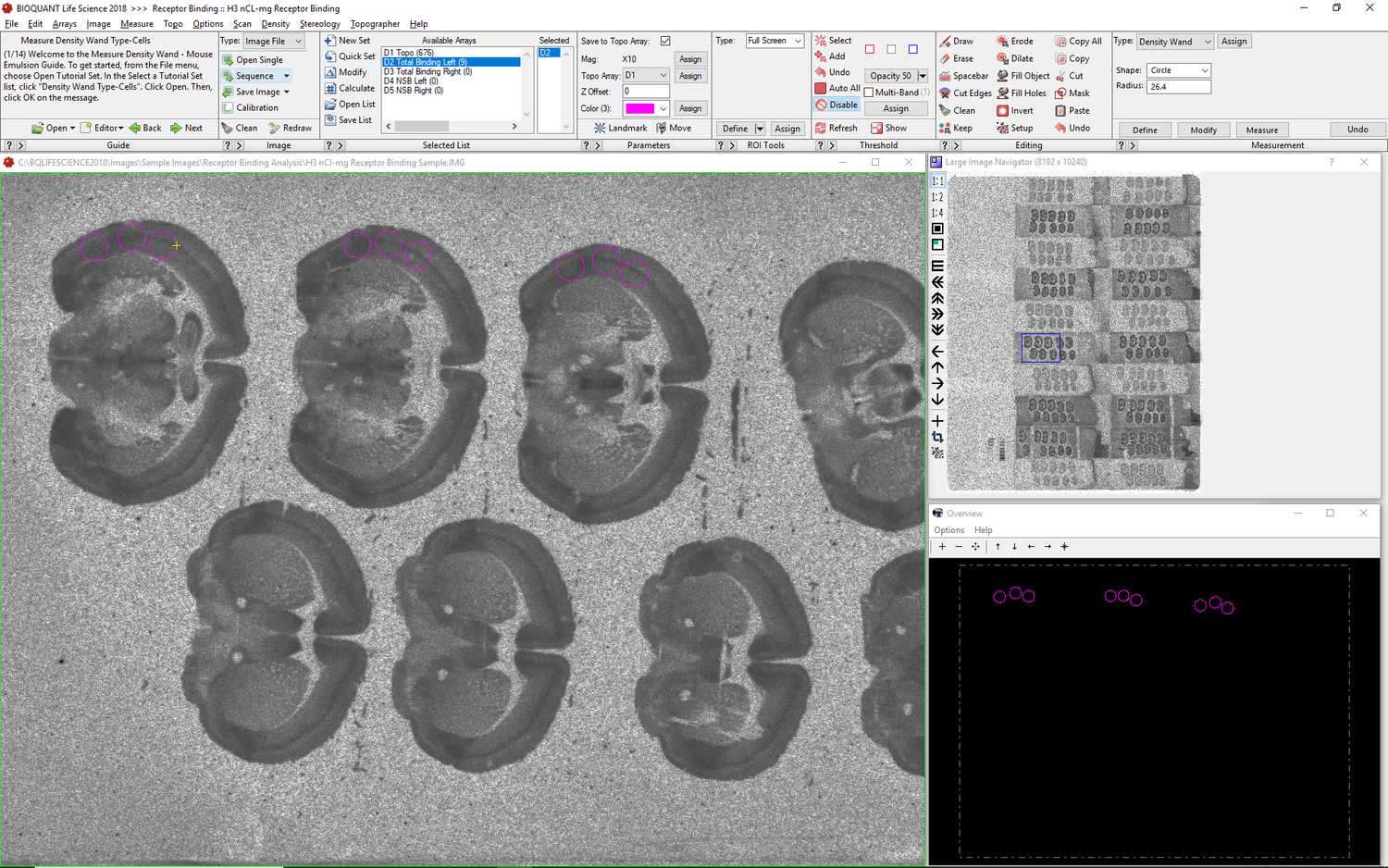Toggle navigator 1:1 zoom mode
This screenshot has width=1388, height=868.
click(x=937, y=181)
